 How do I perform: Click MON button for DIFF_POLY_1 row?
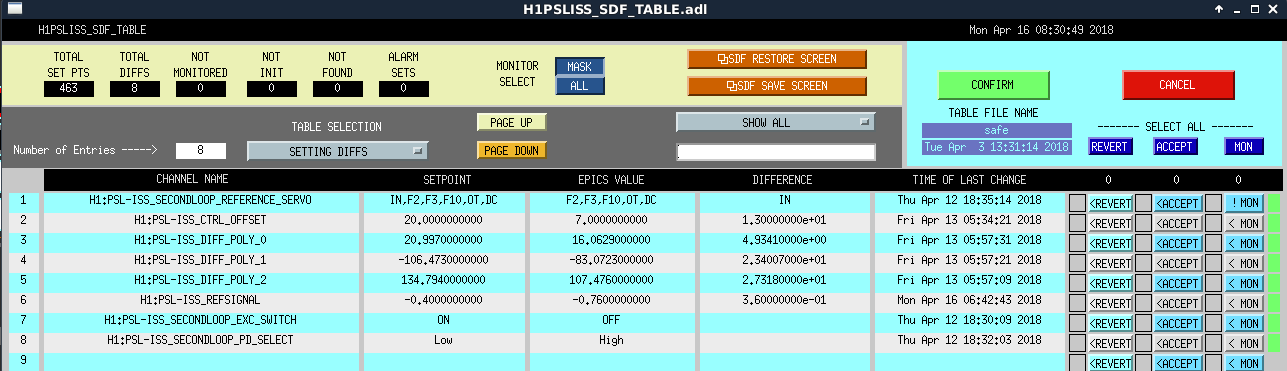pos(1244,262)
